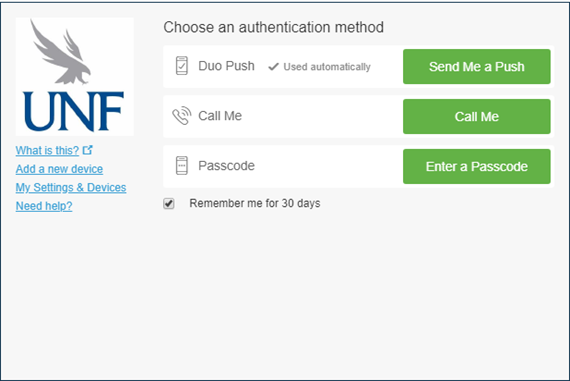Image resolution: width=570 pixels, height=381 pixels.
Task: Click the Used automatically checkmark icon
Action: coord(273,67)
